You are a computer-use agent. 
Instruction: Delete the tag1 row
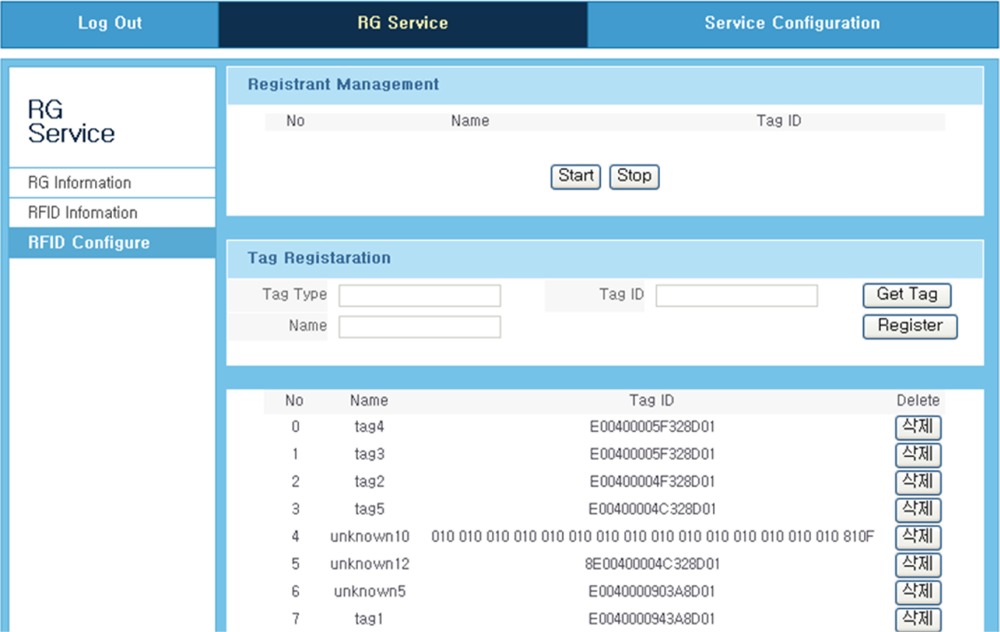click(918, 619)
